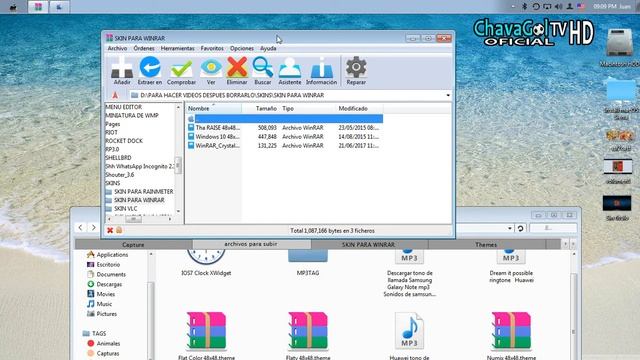Viewport: 640px width, 360px height.
Task: Click the folder tree horizontal scrollbar
Action: (133, 219)
